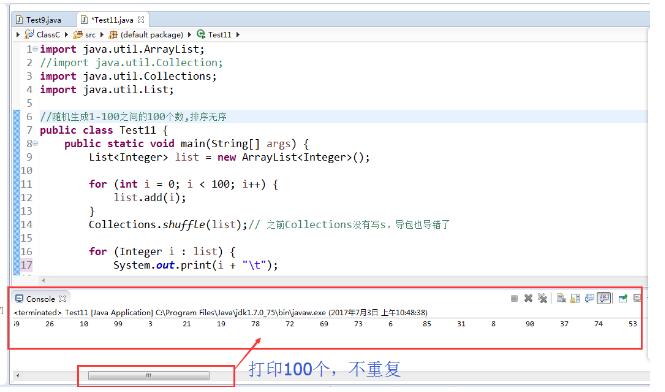Switch to the Test9.java editor tab
Viewport: 665px width, 392px height.
[x=39, y=20]
